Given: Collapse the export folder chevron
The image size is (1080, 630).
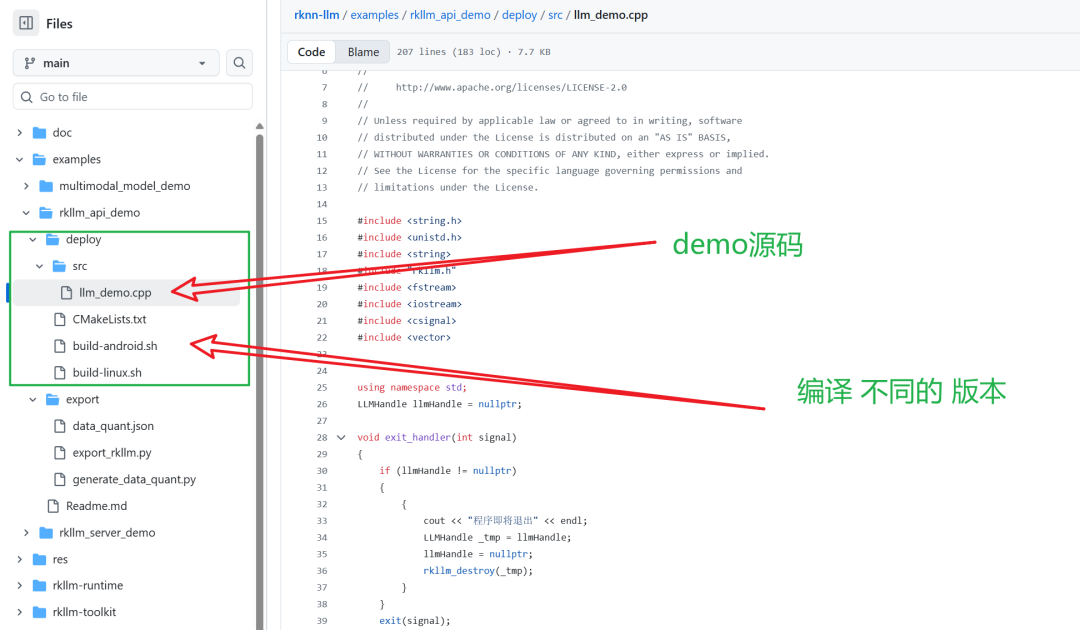Looking at the screenshot, I should (33, 399).
